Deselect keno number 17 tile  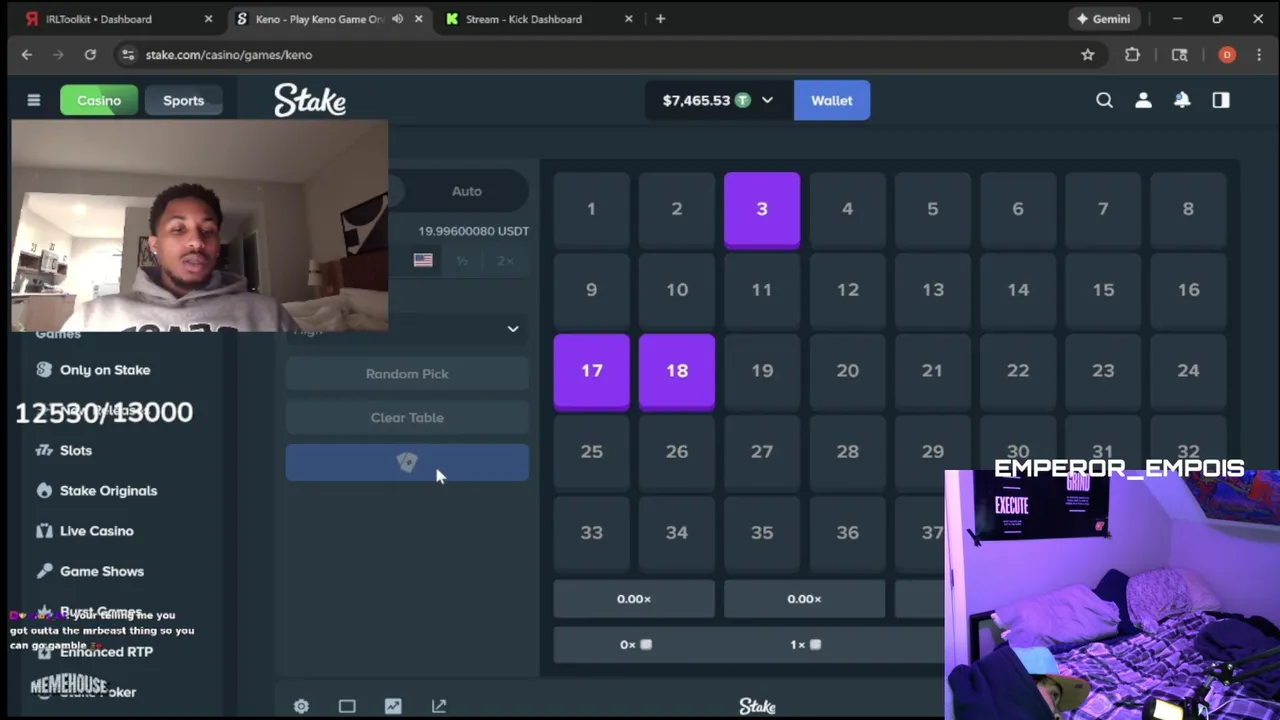coord(592,372)
